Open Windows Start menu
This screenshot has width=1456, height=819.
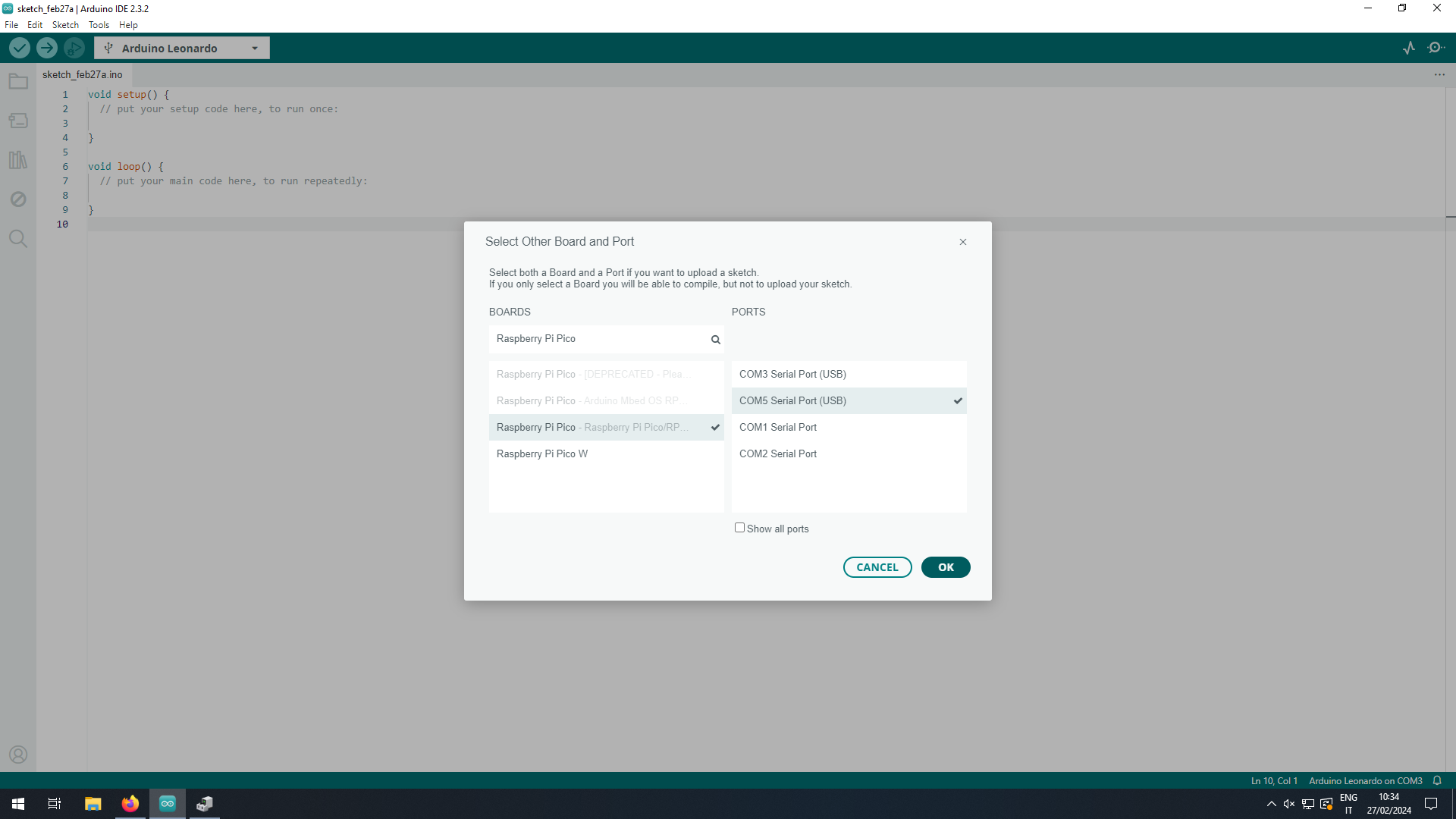18,804
